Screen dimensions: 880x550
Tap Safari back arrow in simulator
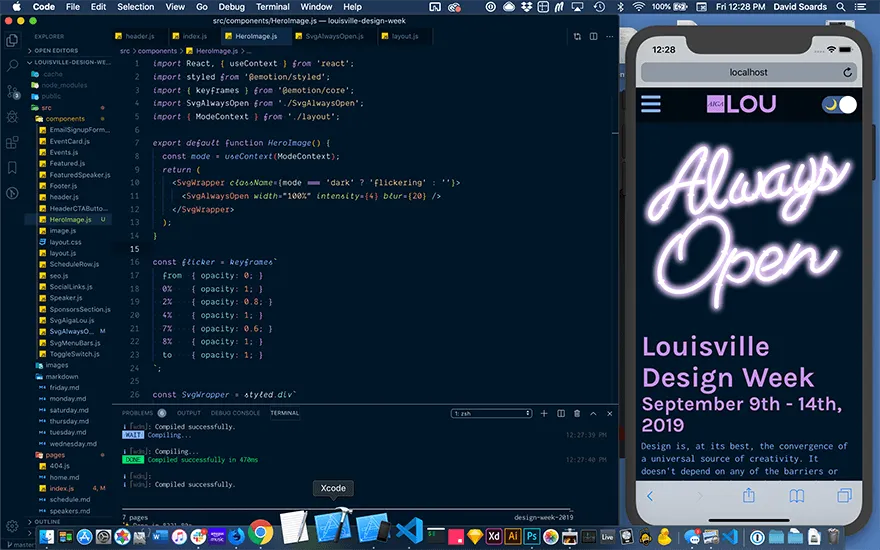click(650, 496)
